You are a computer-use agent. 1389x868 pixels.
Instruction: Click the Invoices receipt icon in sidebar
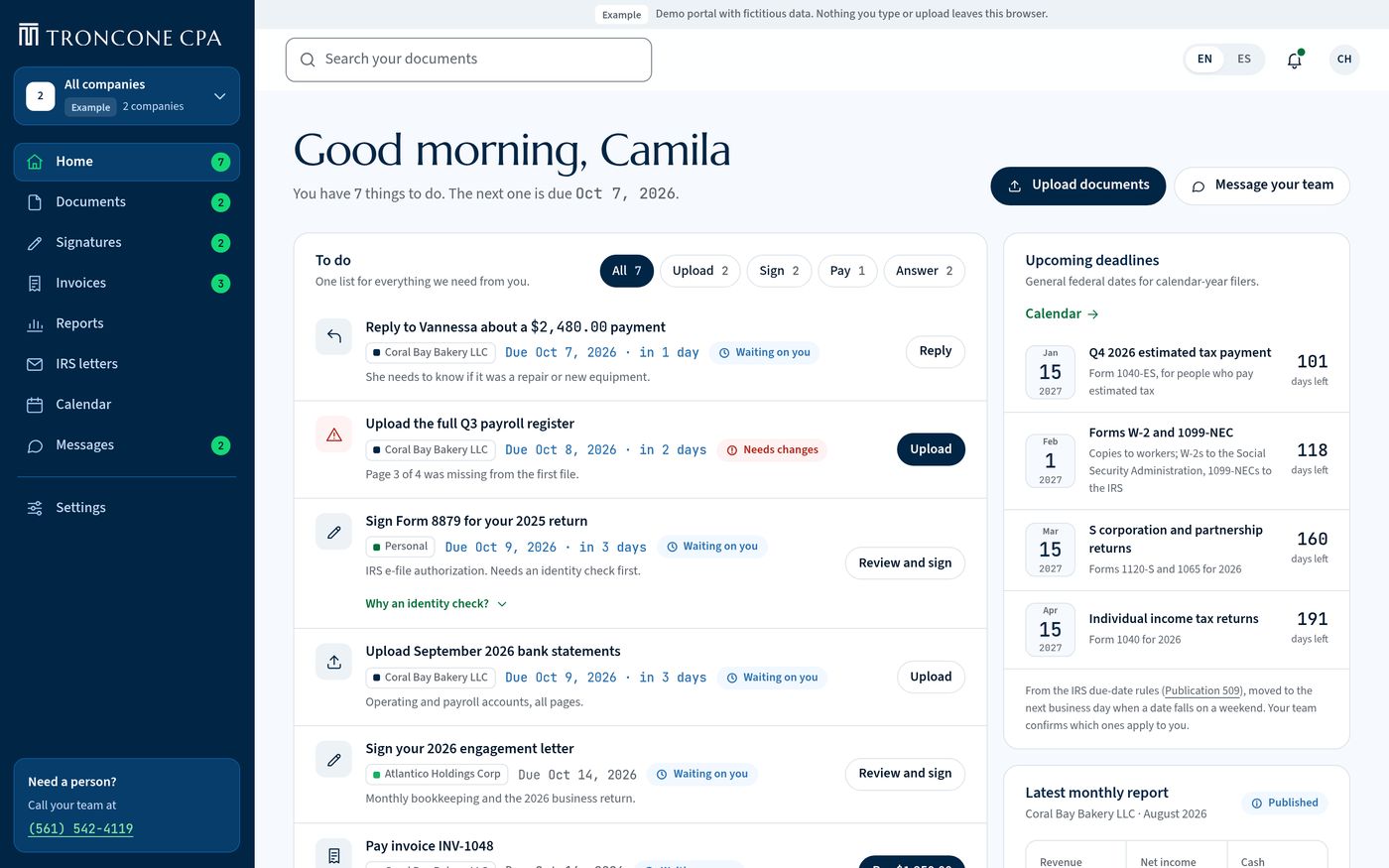click(35, 284)
